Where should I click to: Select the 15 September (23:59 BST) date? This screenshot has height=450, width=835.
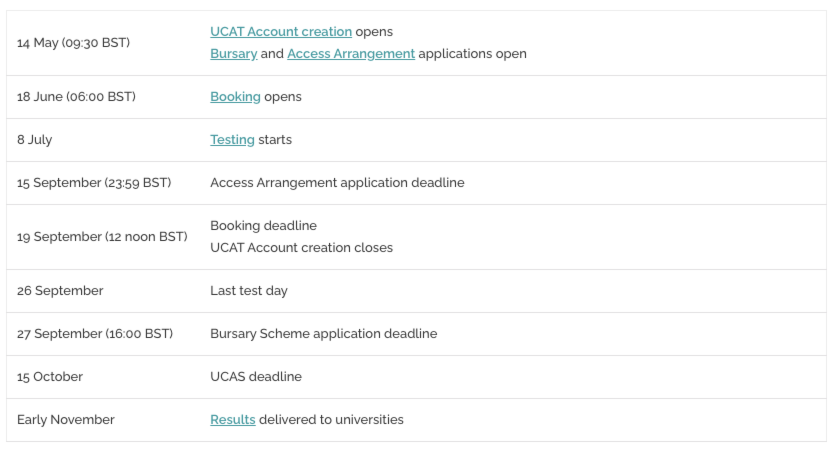(94, 183)
